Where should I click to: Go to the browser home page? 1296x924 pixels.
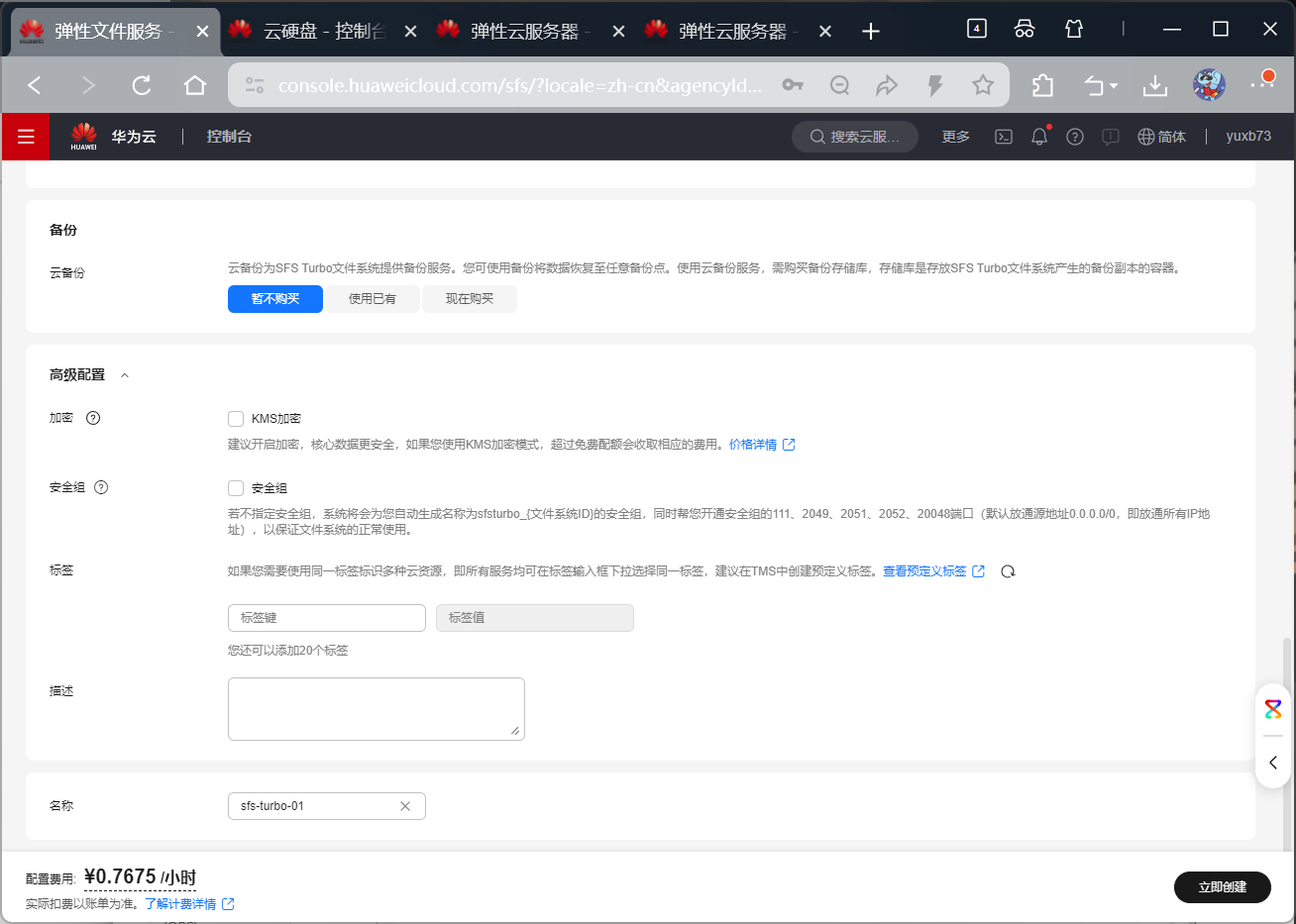click(195, 85)
